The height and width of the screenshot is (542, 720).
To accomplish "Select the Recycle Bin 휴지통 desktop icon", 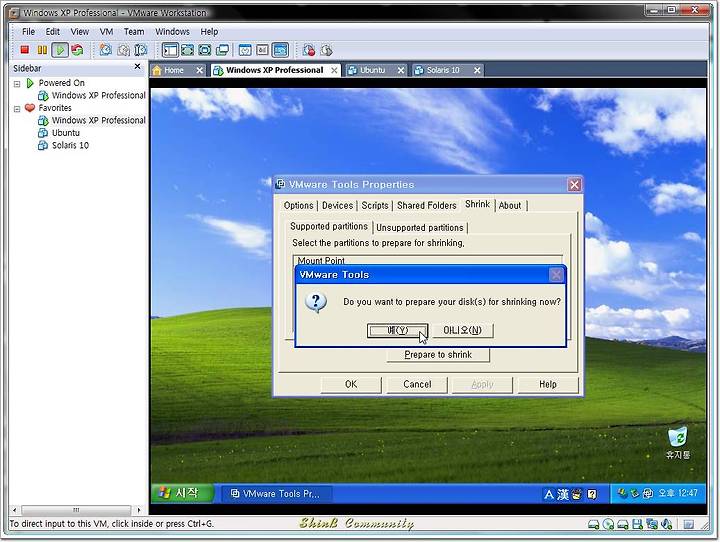I will pos(678,444).
